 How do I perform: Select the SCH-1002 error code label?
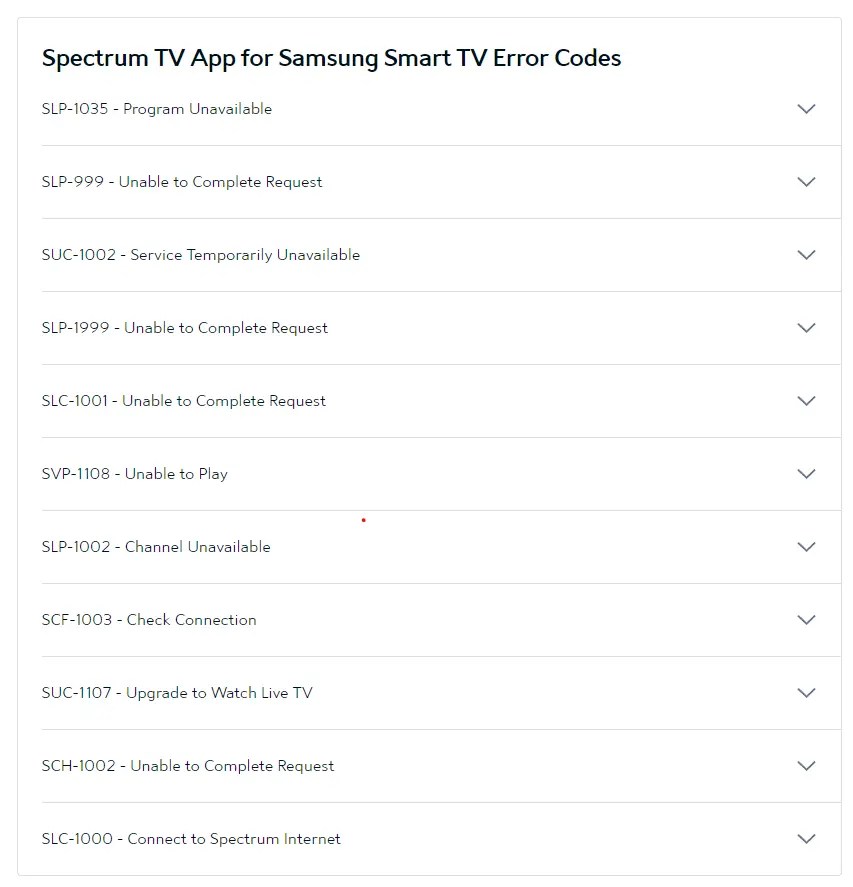point(186,766)
